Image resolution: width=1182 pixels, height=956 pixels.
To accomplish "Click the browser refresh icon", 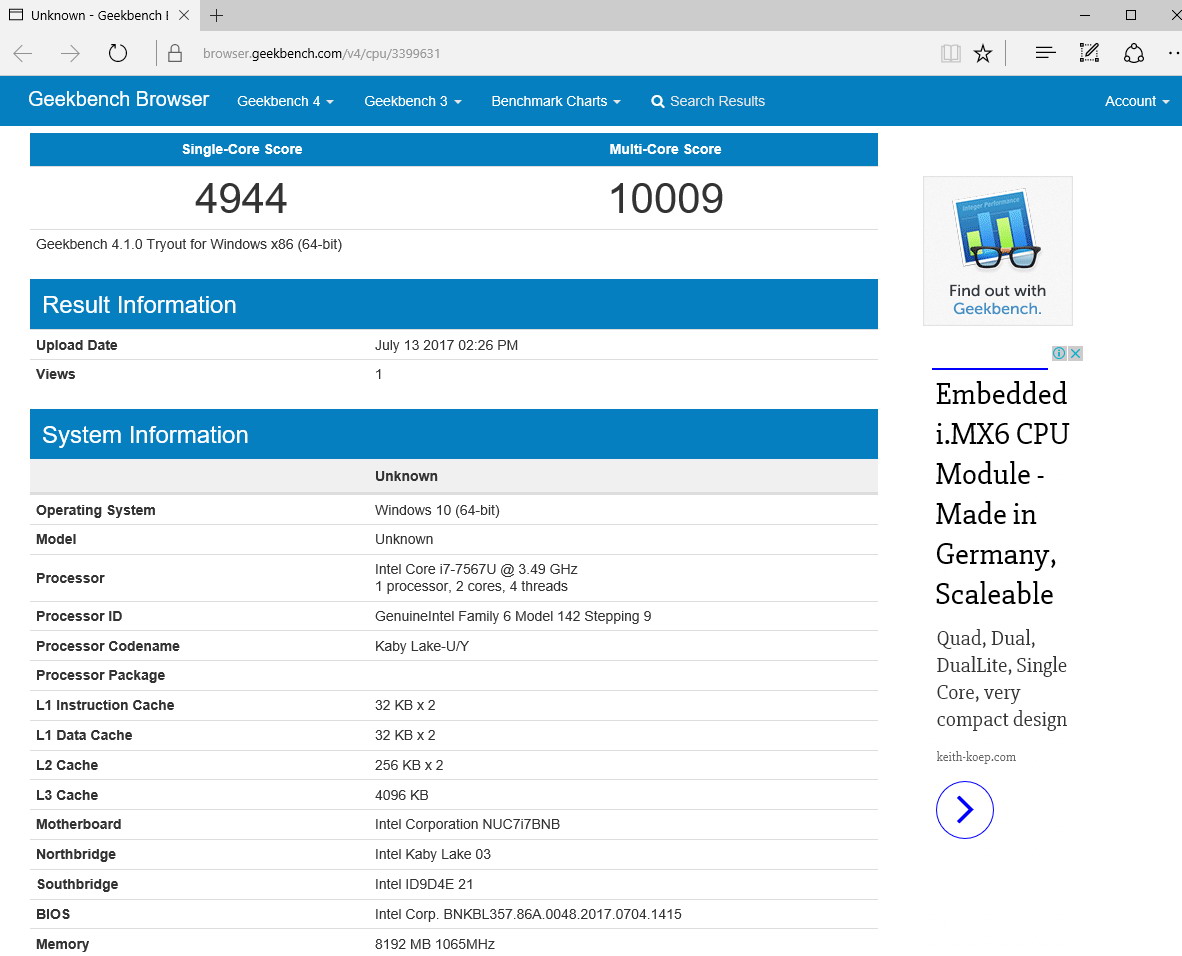I will [x=118, y=54].
